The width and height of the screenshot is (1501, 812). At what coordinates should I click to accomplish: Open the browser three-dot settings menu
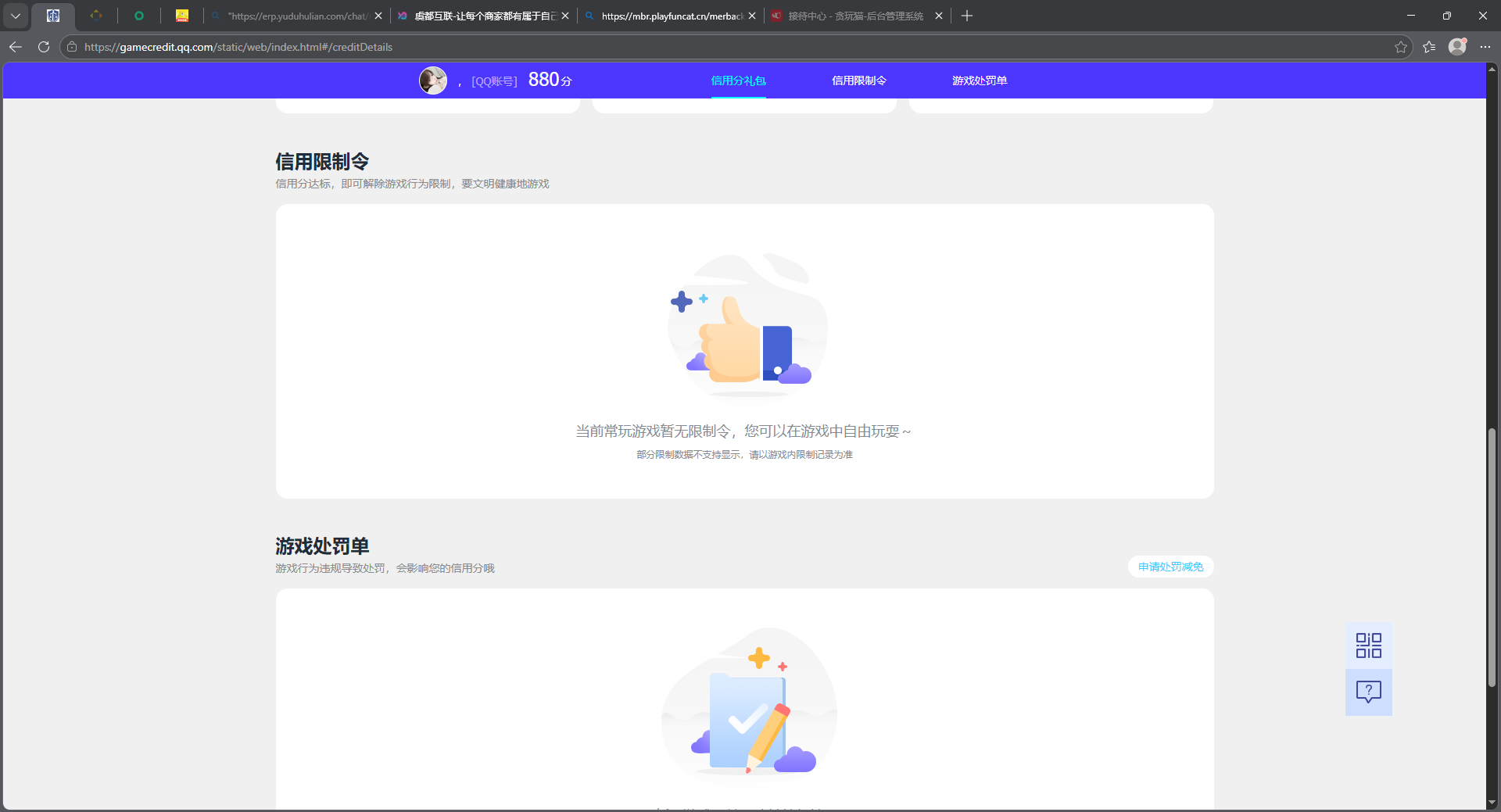(x=1486, y=47)
